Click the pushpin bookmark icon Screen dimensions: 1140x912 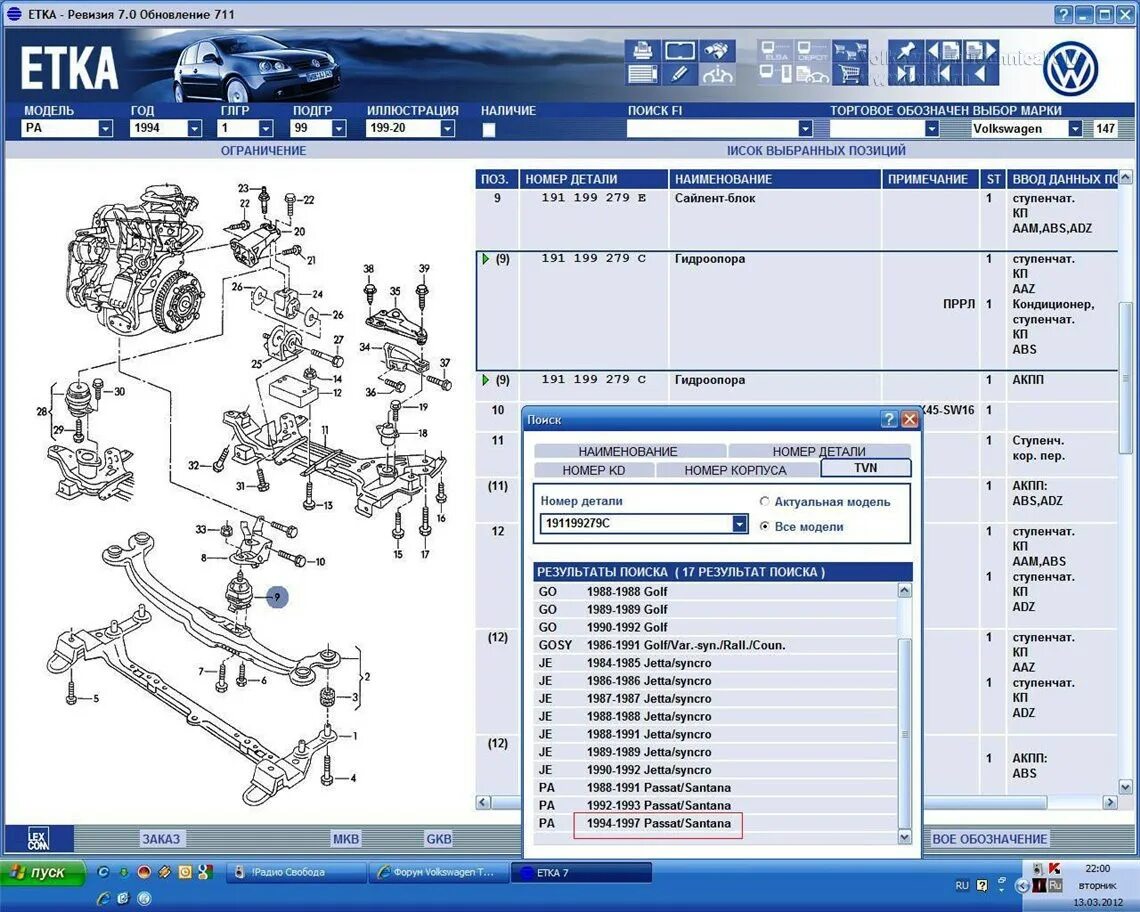(906, 52)
